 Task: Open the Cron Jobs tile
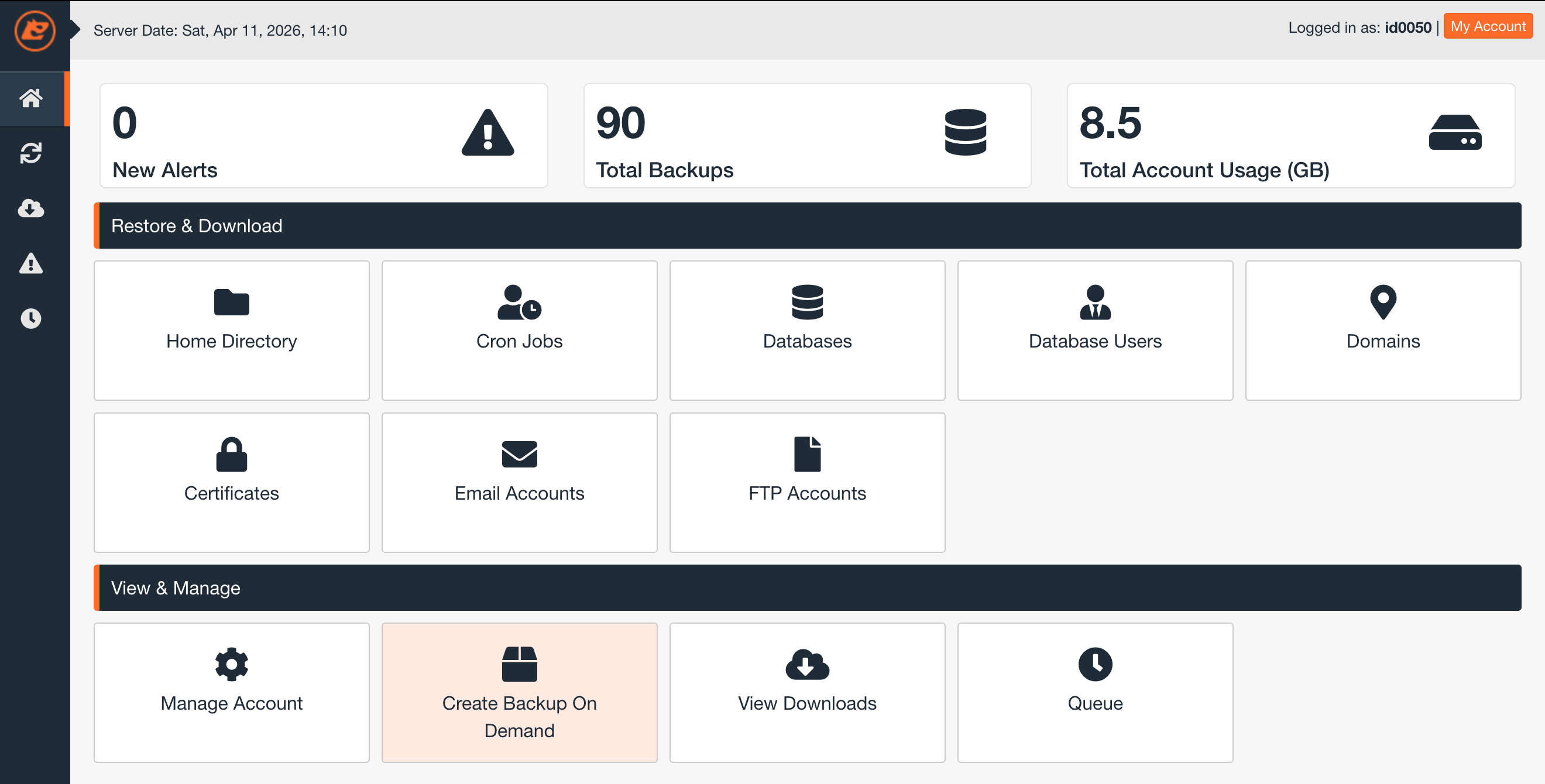click(520, 330)
